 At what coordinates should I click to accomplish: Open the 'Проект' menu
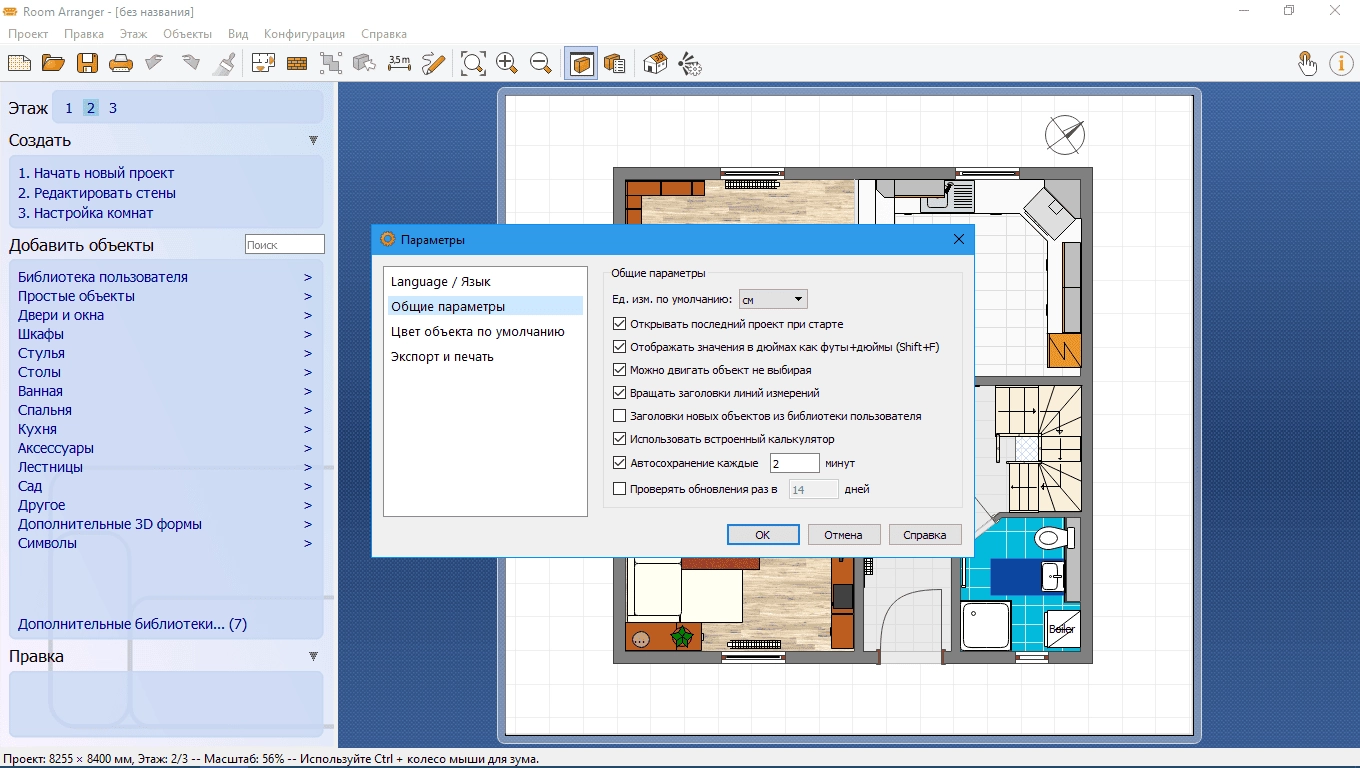pos(28,34)
